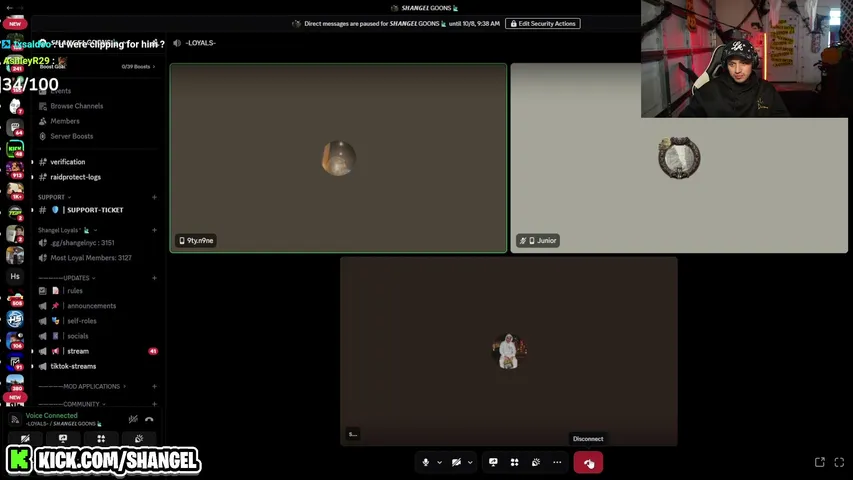Add channel to MOD APPLICATIONS category
This screenshot has height=480, width=853.
(x=154, y=386)
